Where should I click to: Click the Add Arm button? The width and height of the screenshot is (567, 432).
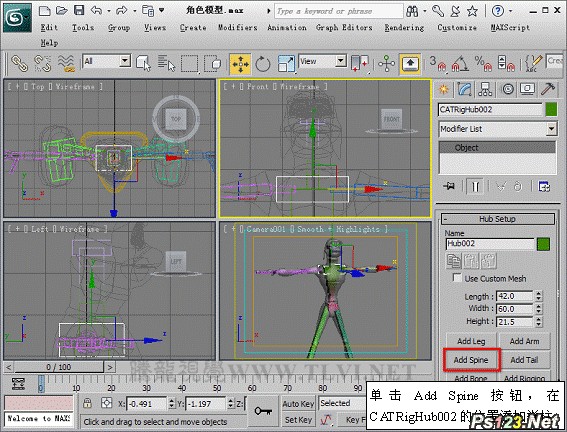tap(524, 341)
